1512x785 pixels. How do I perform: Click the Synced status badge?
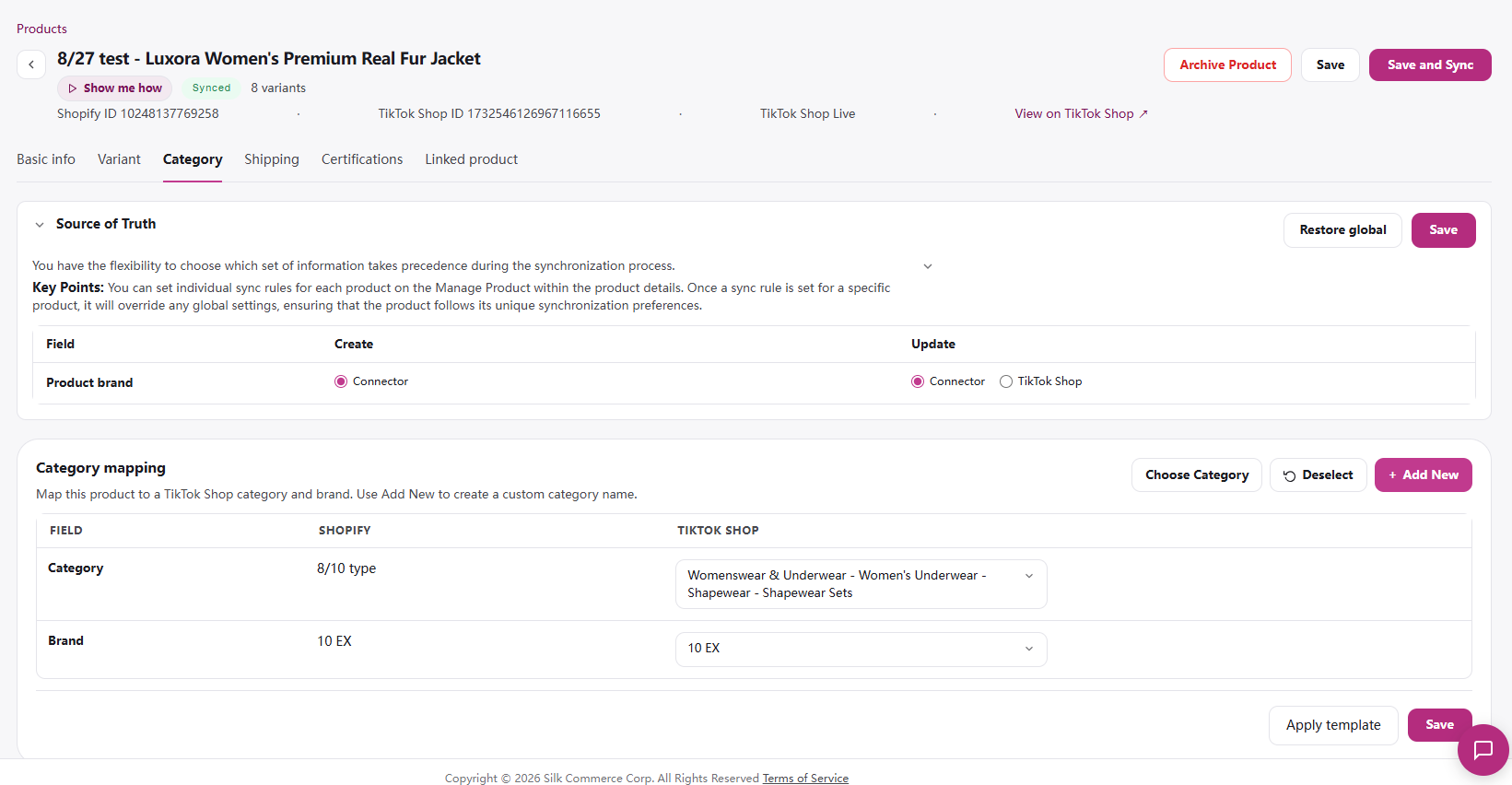click(211, 88)
